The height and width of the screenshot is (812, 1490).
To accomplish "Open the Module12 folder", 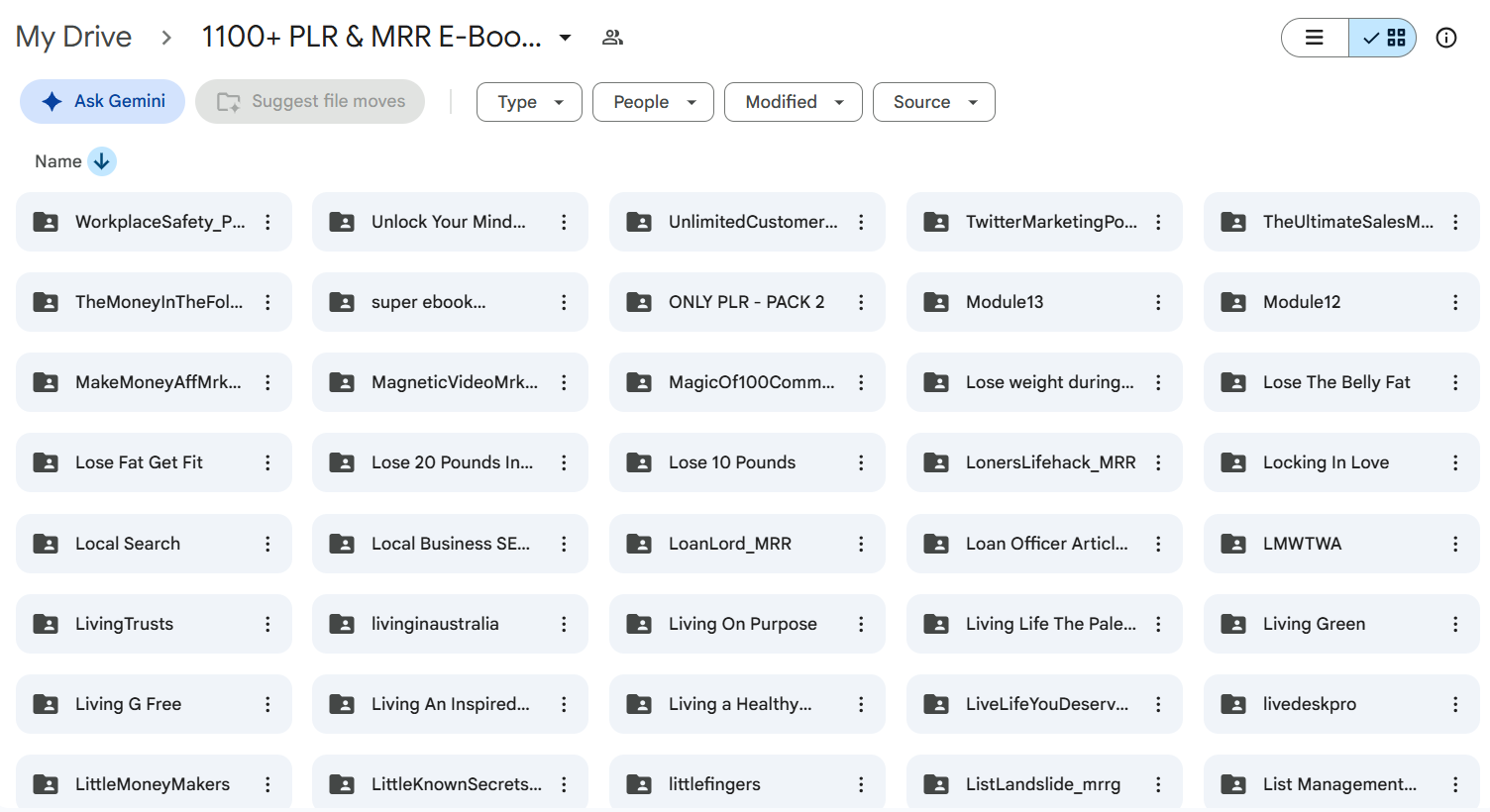I will [x=1341, y=302].
